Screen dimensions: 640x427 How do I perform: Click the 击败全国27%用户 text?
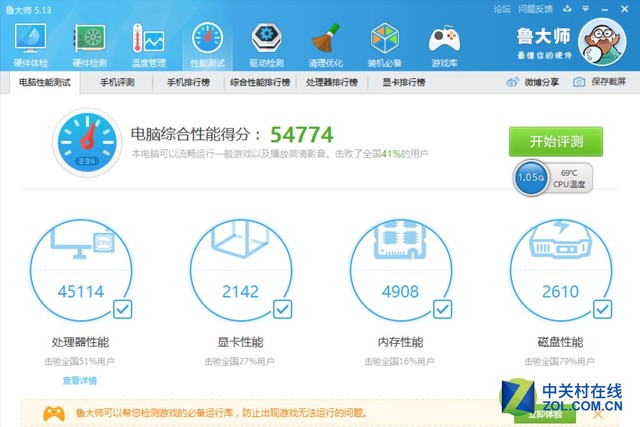[239, 361]
